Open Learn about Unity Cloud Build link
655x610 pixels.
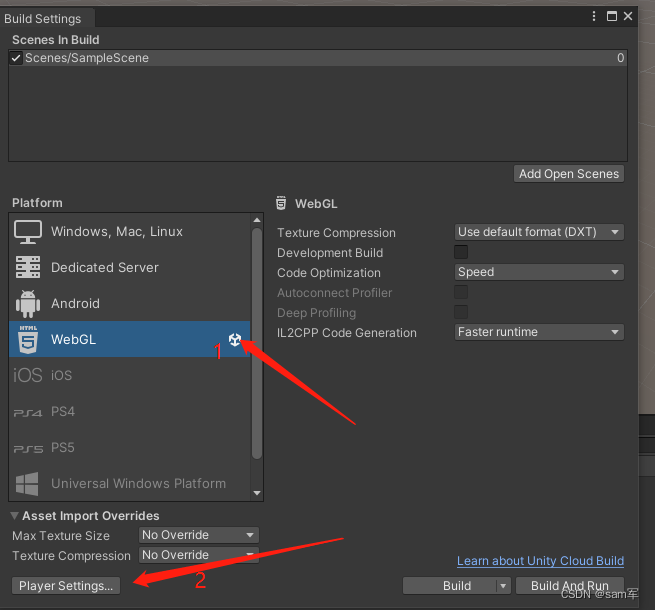(x=540, y=561)
